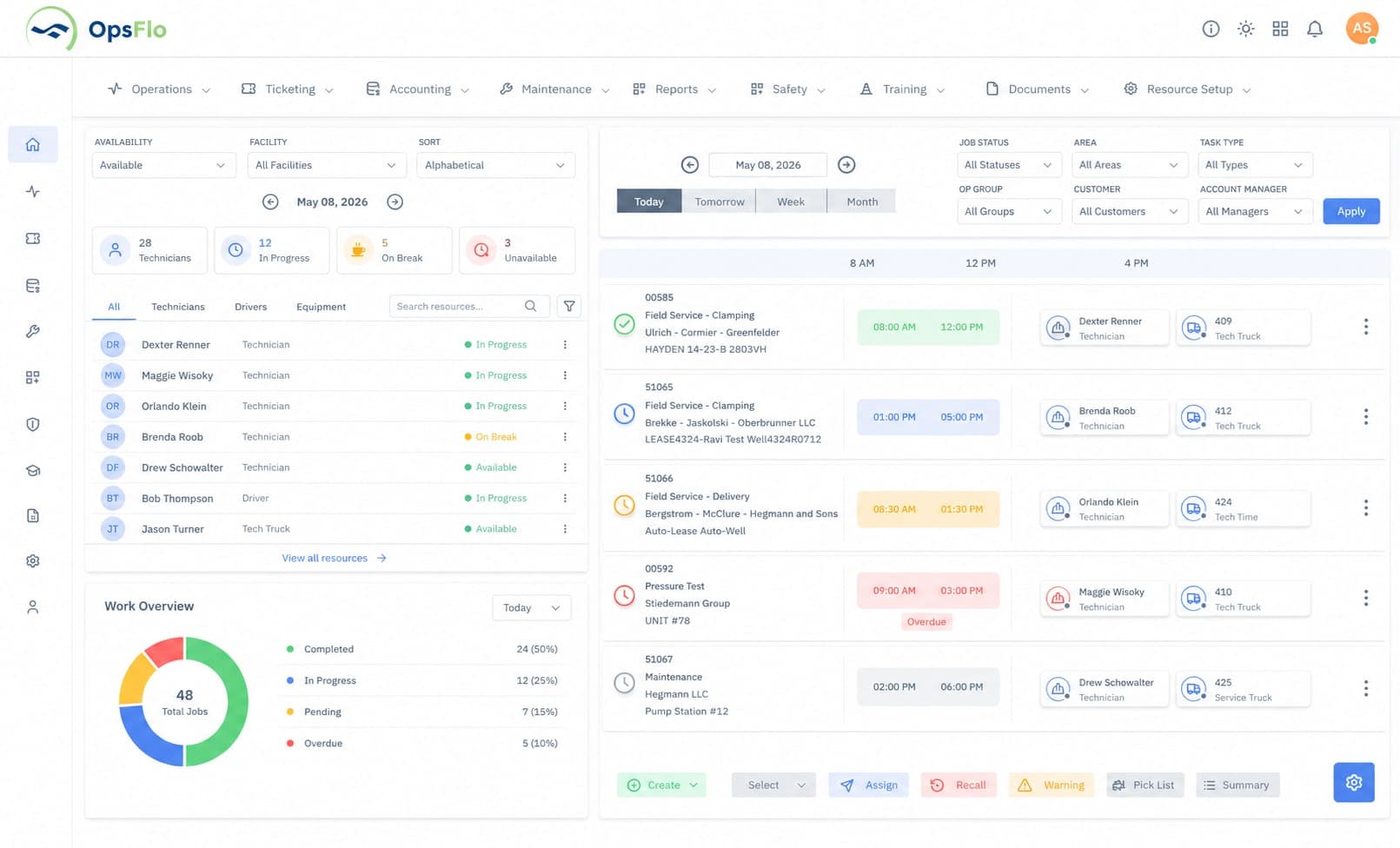Click the Search resources input field

pyautogui.click(x=469, y=306)
